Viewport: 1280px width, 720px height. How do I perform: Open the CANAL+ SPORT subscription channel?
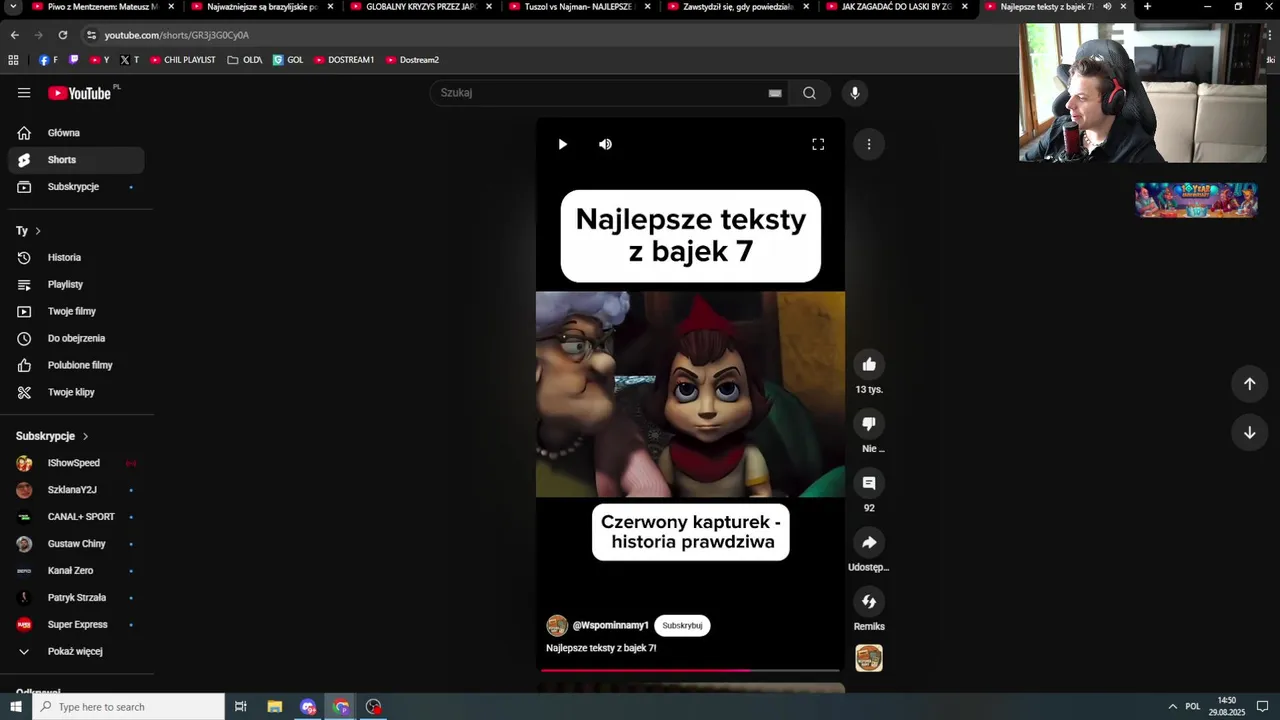point(76,517)
